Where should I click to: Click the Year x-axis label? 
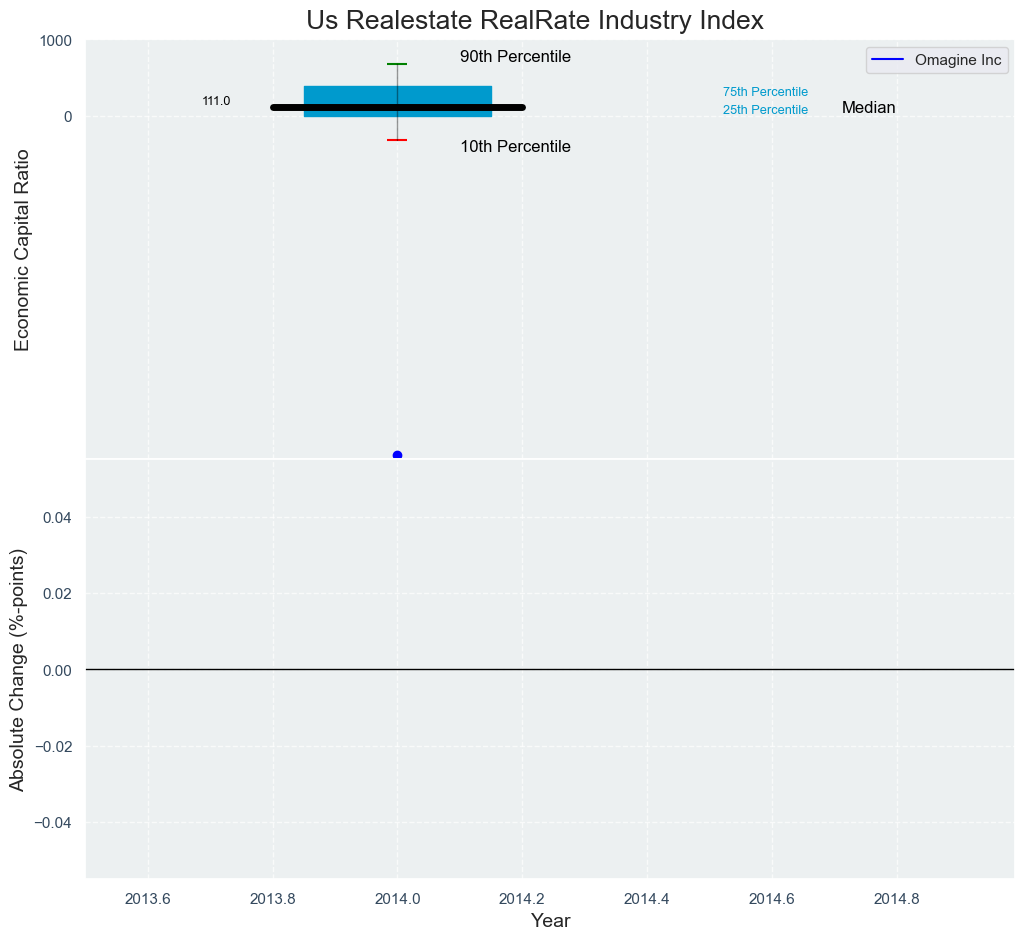click(550, 921)
